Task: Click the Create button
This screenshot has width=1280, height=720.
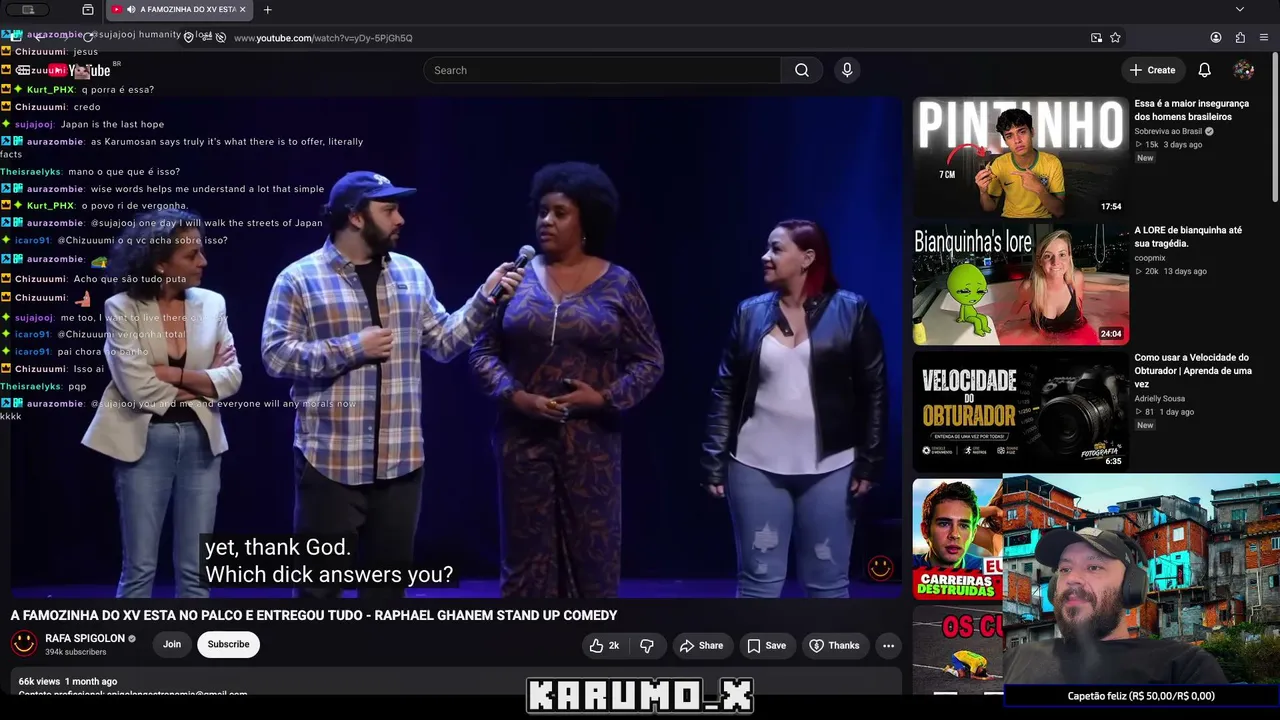Action: 1152,70
